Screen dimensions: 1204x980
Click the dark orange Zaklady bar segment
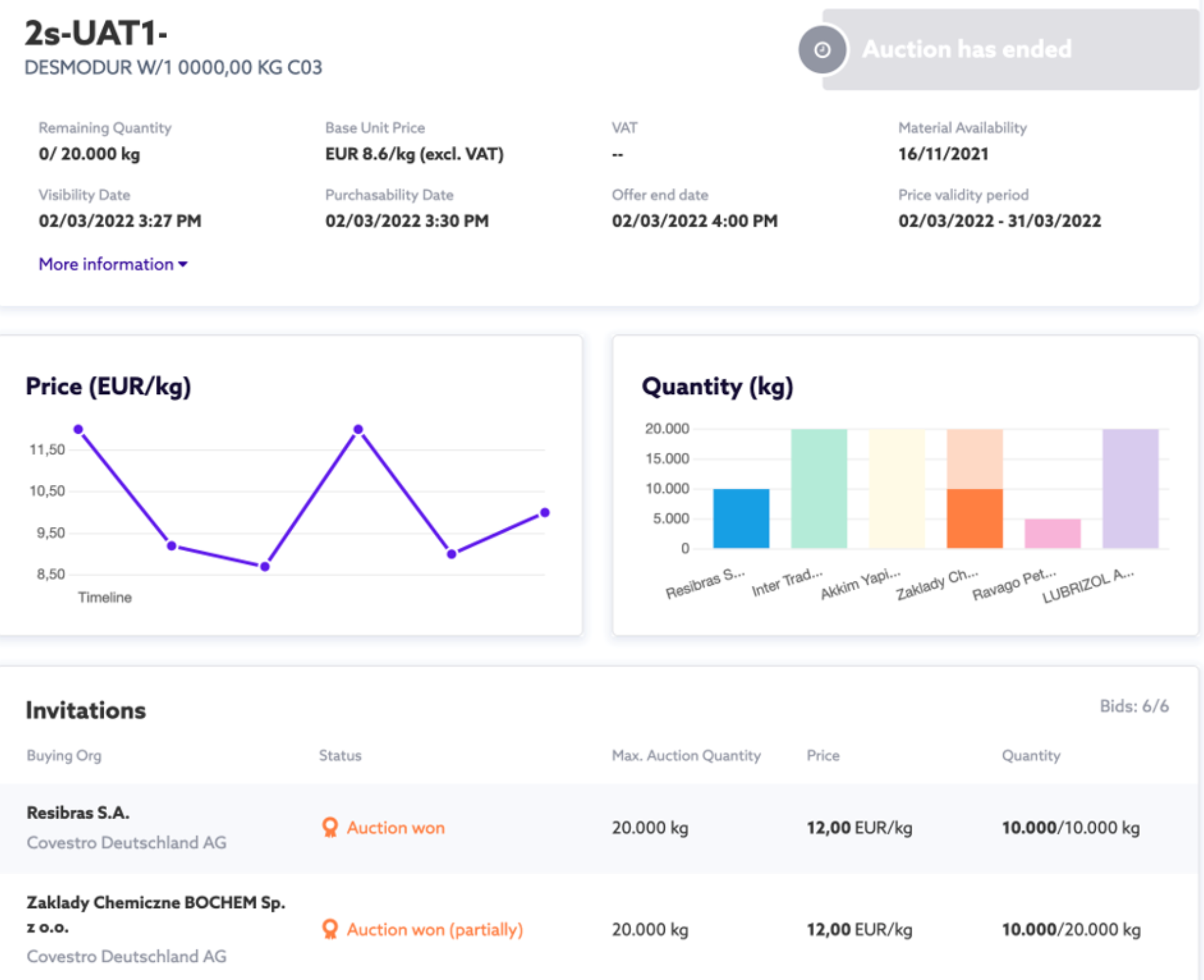[x=975, y=519]
